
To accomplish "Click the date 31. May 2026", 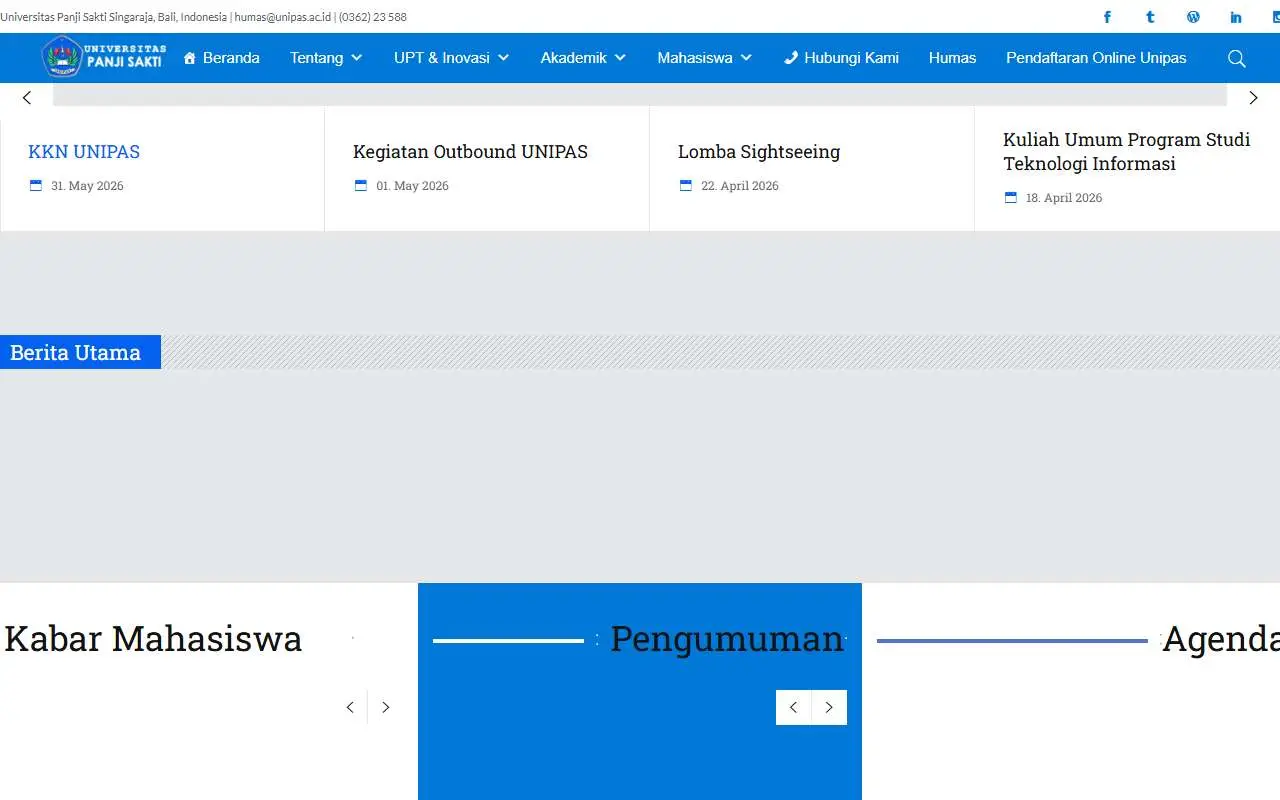I will click(87, 186).
